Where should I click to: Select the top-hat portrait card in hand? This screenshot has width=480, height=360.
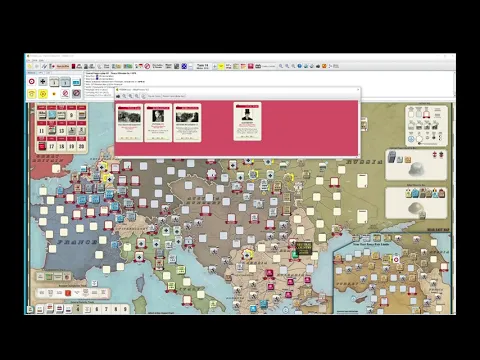point(247,121)
